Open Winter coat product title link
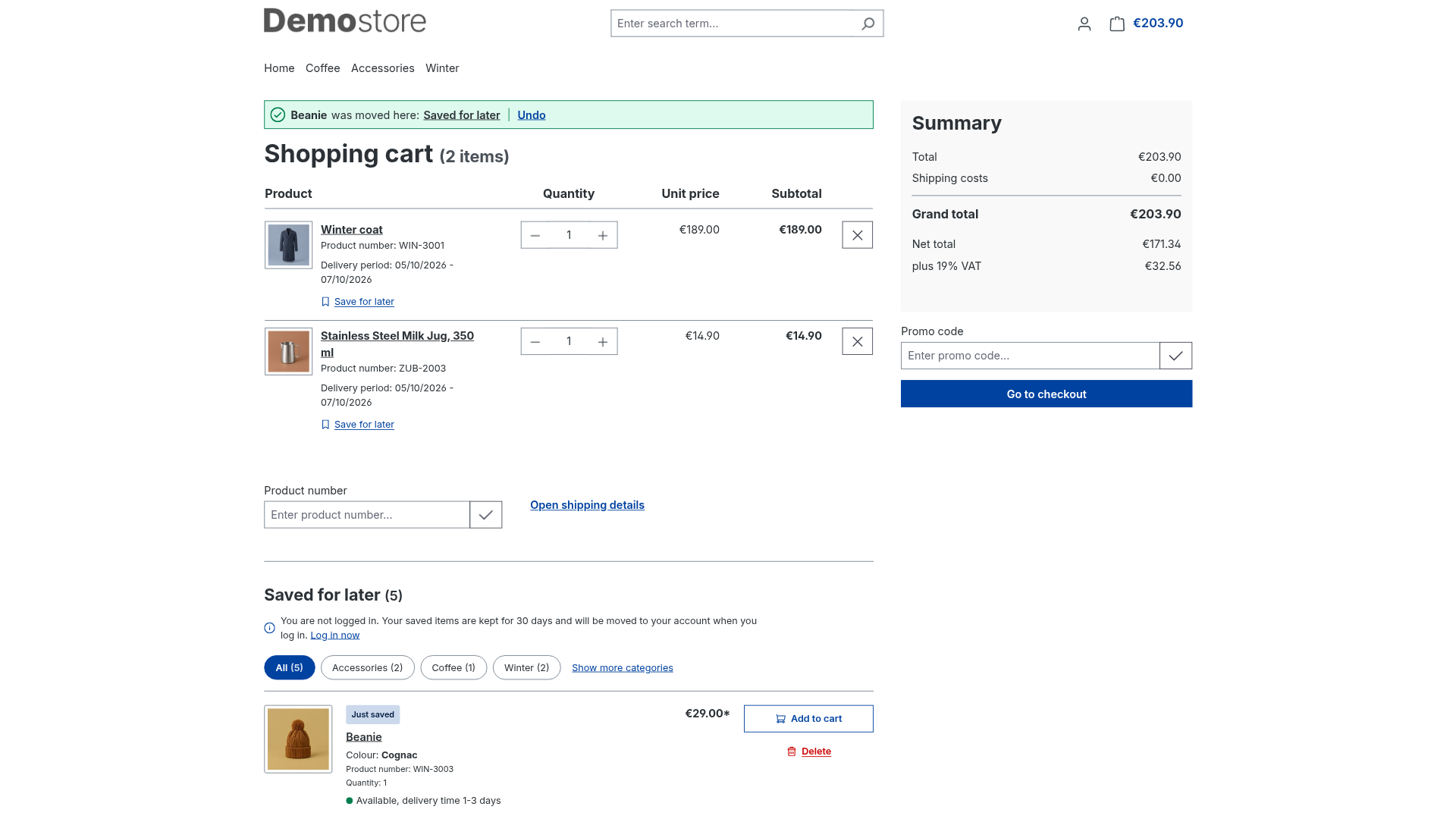Screen dimensions: 1456x819 coord(352,230)
